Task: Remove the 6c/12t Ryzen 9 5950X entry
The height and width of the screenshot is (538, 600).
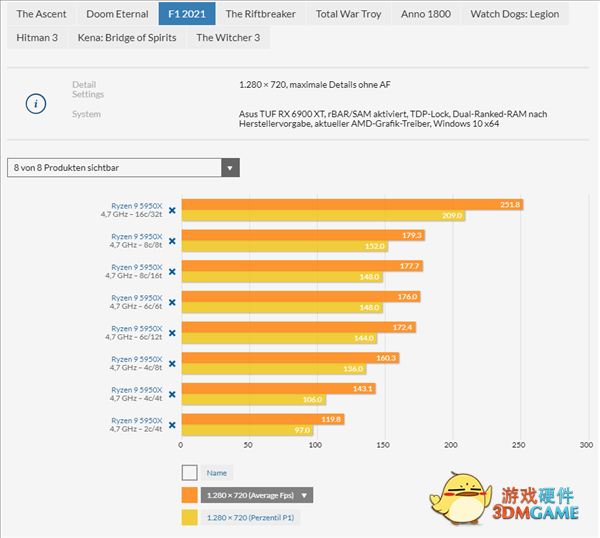Action: pos(172,333)
